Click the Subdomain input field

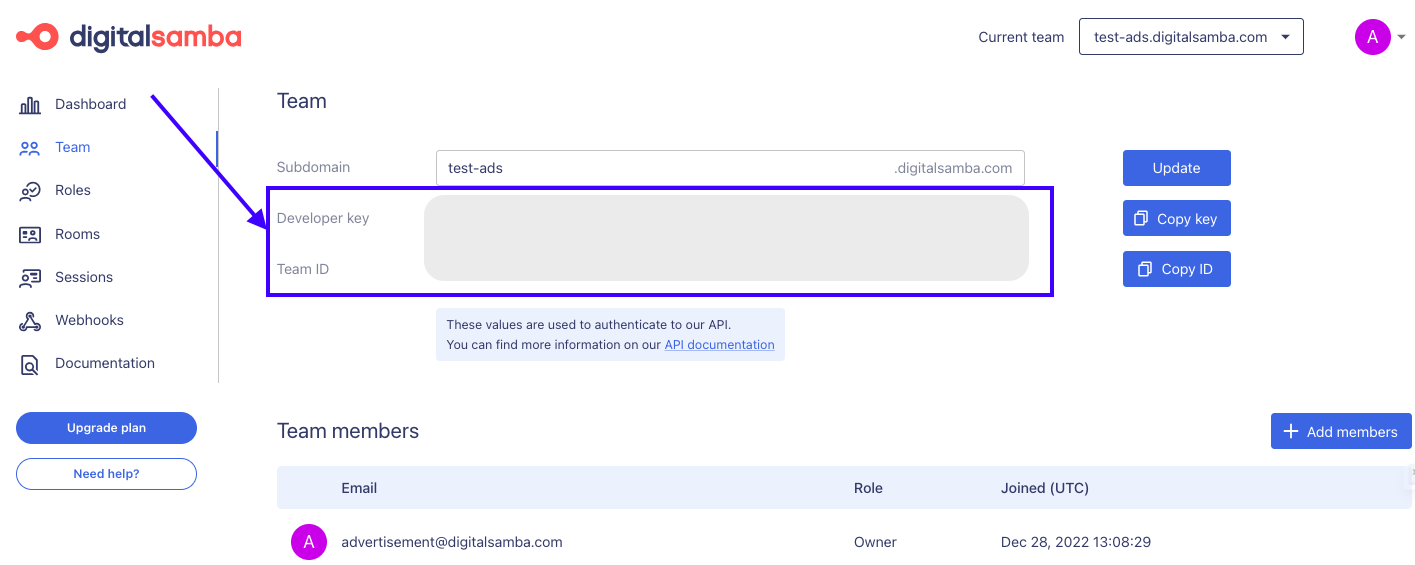tap(730, 168)
